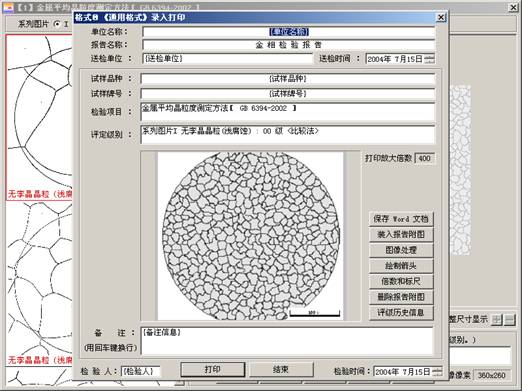The width and height of the screenshot is (522, 391).
Task: Click the 装入报告附图 button
Action: coord(401,234)
